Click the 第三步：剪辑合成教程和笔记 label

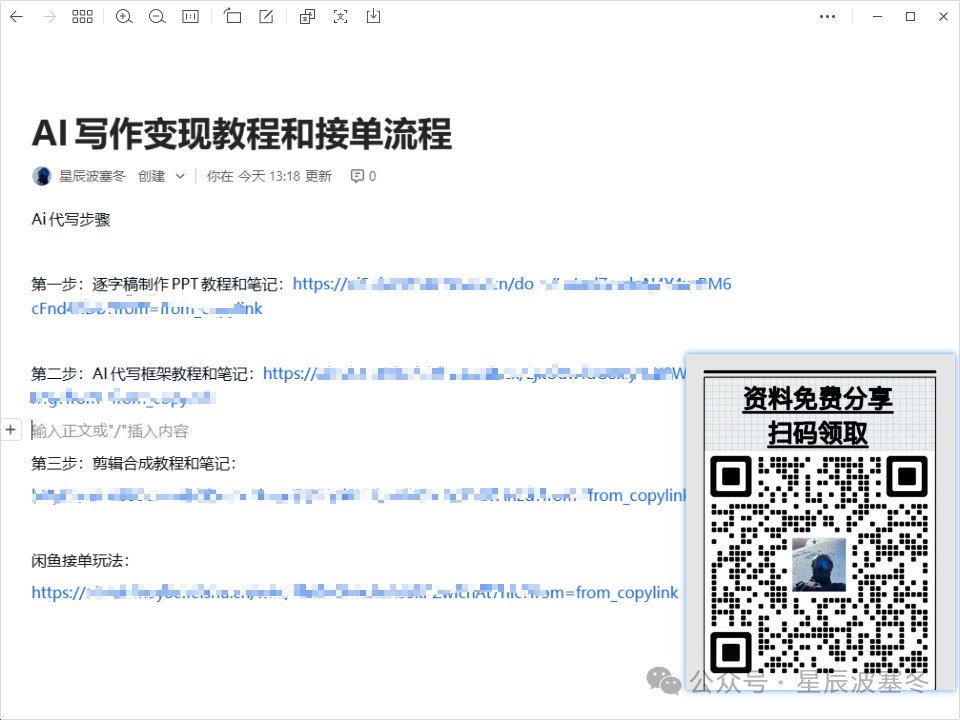pyautogui.click(x=133, y=463)
